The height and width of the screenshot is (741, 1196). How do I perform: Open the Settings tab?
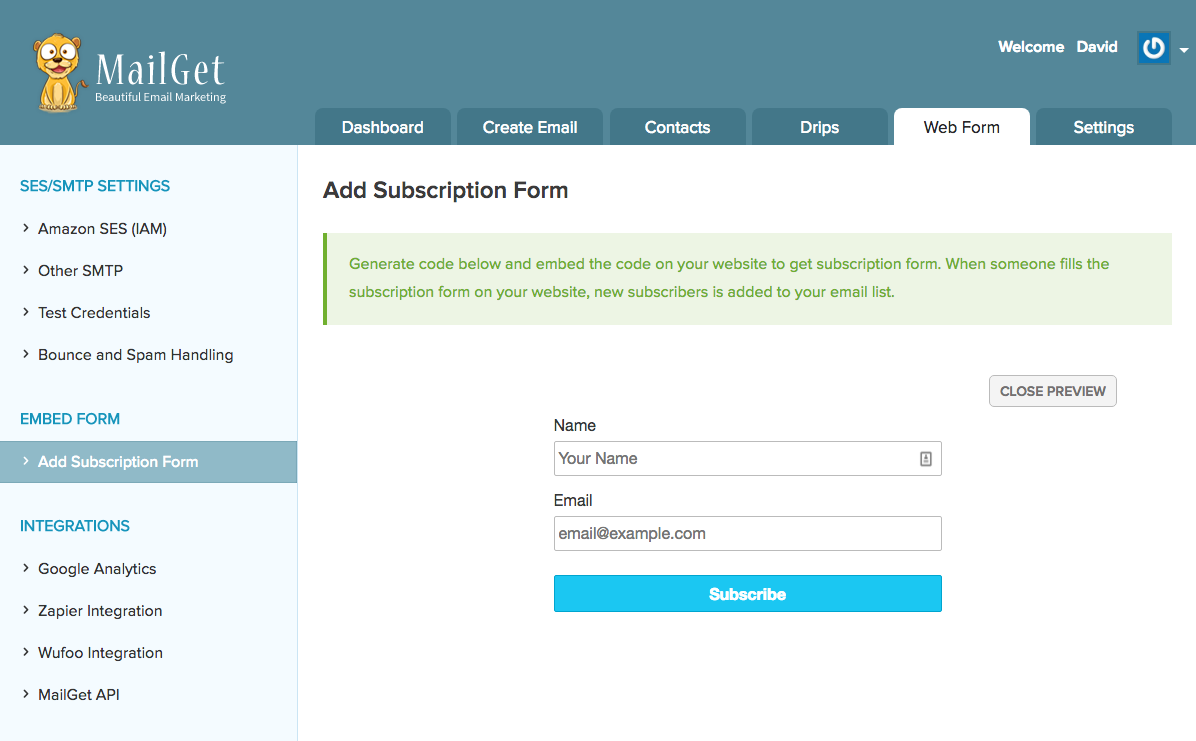(1103, 127)
